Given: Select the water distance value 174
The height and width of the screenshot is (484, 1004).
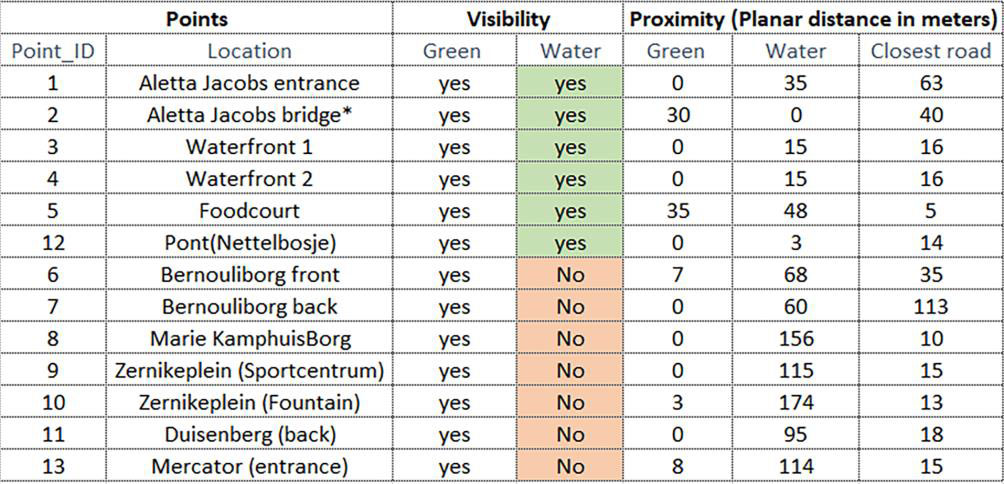Looking at the screenshot, I should pyautogui.click(x=795, y=403).
